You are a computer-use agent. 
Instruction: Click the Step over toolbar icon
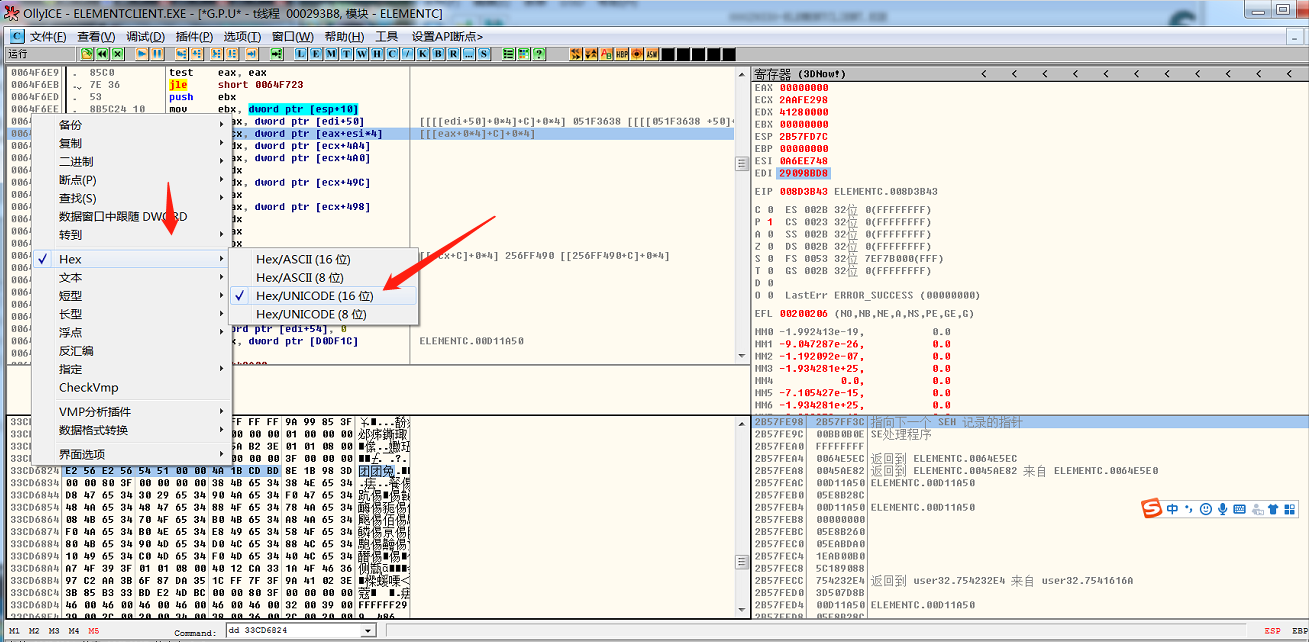coord(197,53)
